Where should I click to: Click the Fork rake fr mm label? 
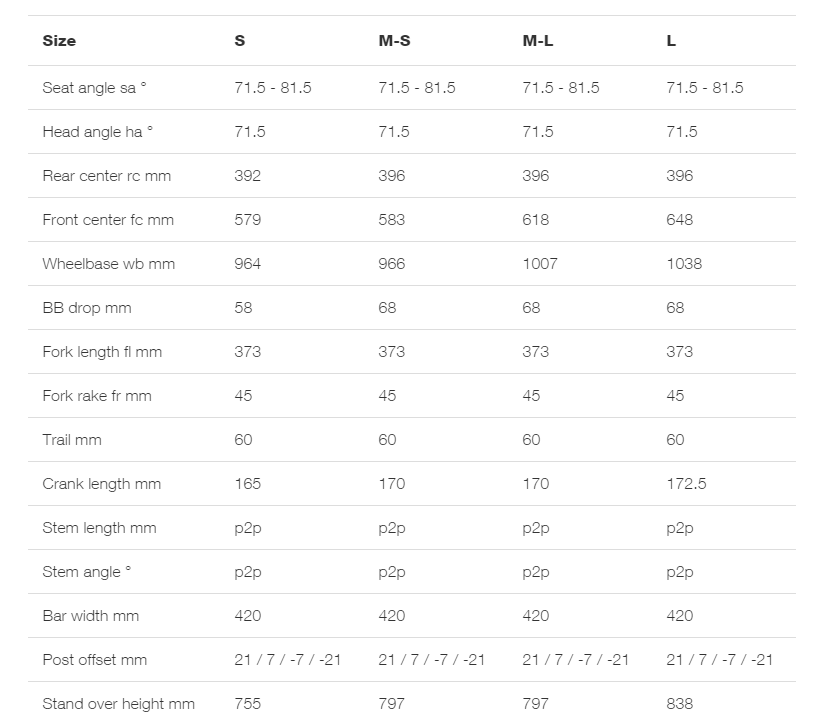click(x=97, y=396)
